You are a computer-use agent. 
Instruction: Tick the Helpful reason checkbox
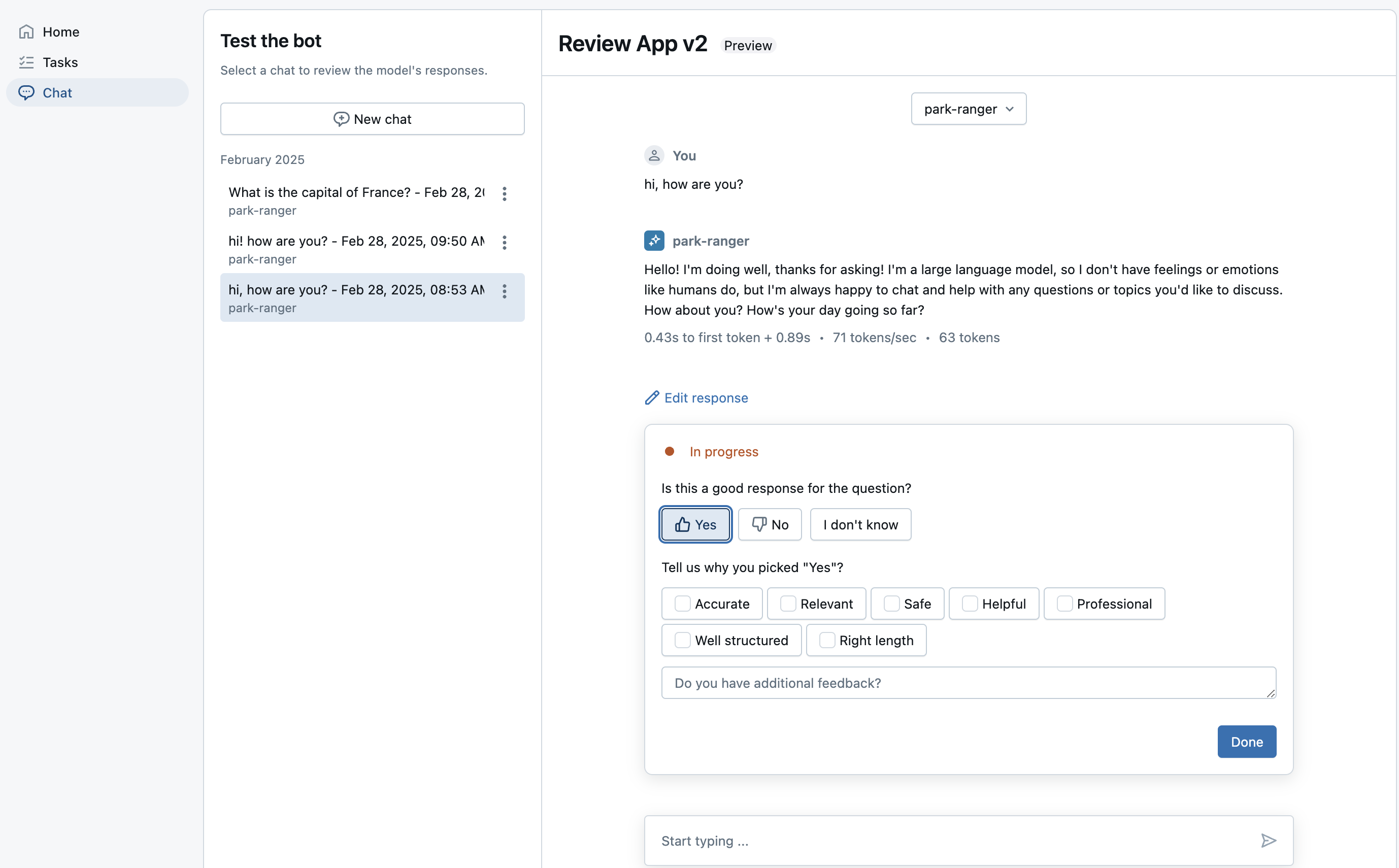tap(969, 604)
